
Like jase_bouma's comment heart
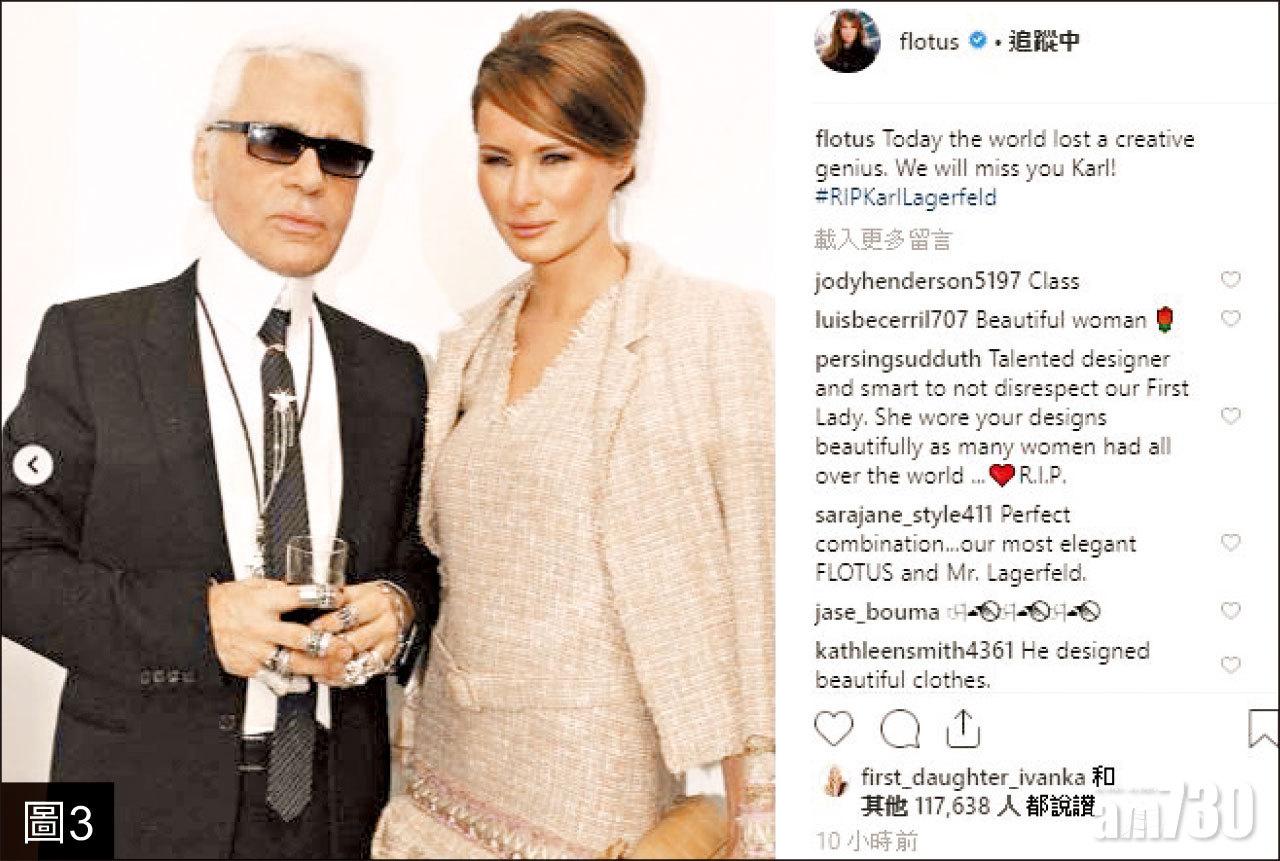click(1230, 611)
